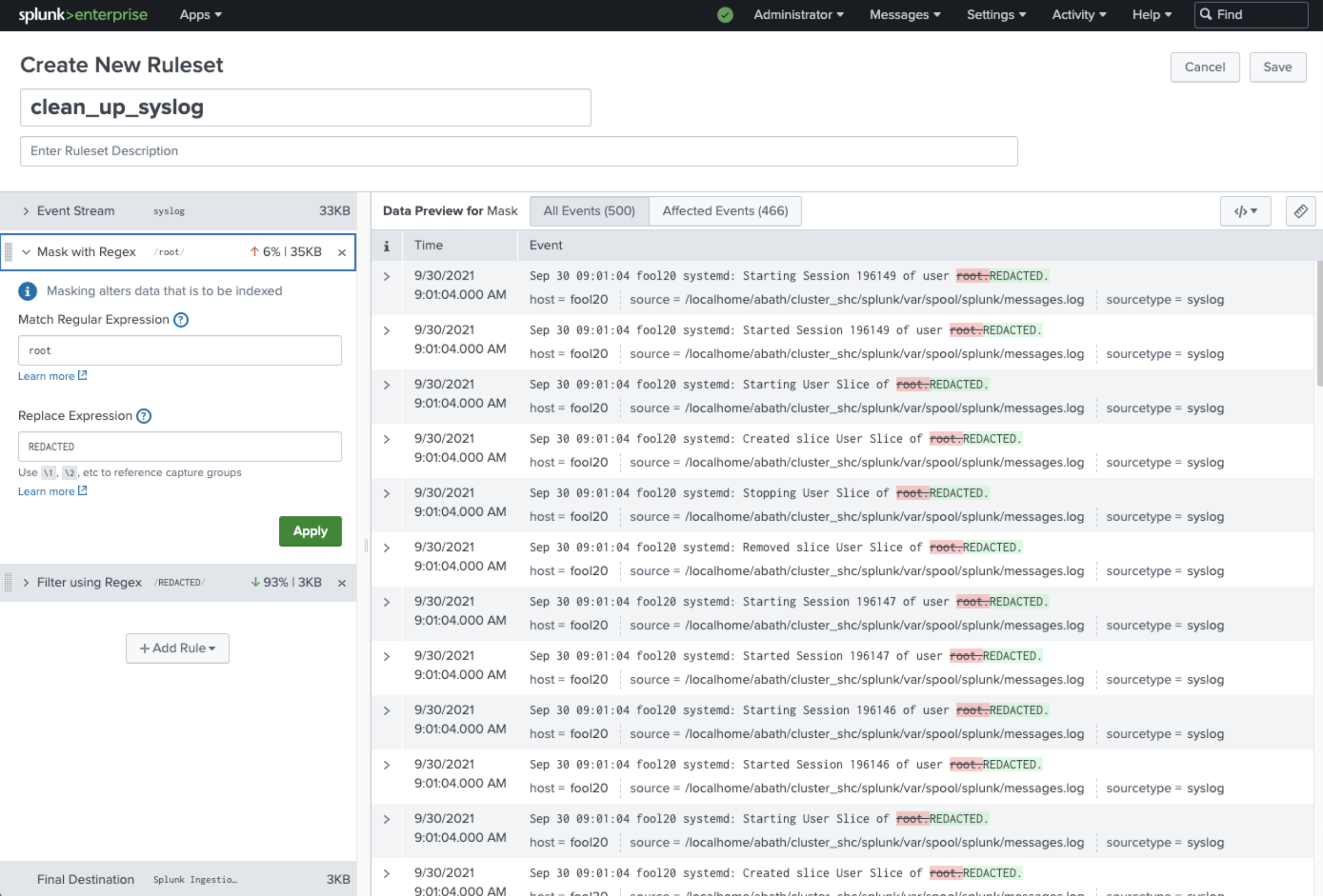Viewport: 1323px width, 896px height.
Task: Switch to the Affected Events (466) tab
Action: pos(725,211)
